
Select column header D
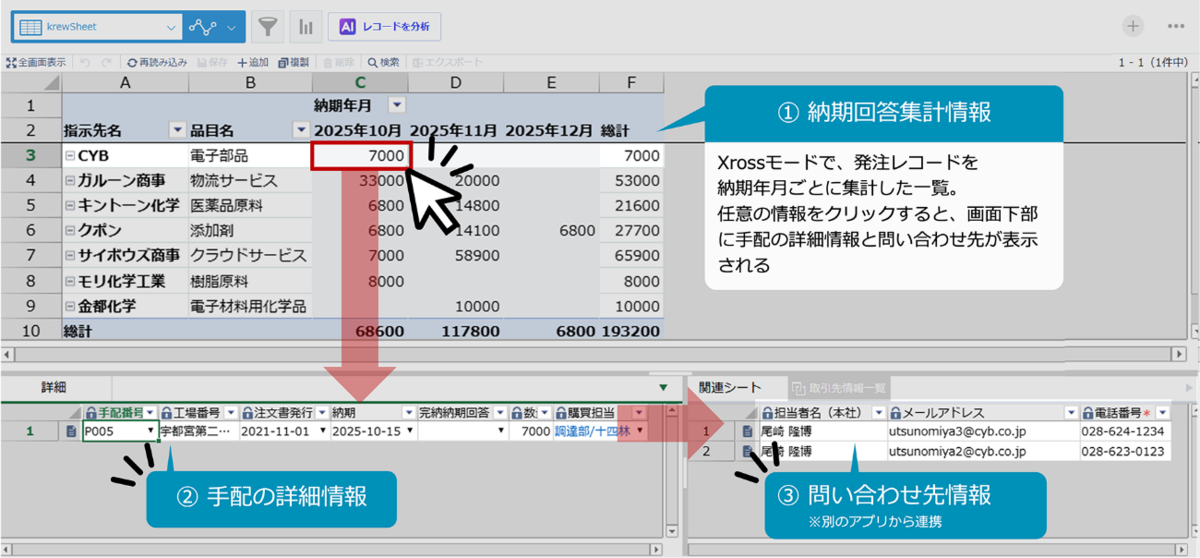click(456, 82)
